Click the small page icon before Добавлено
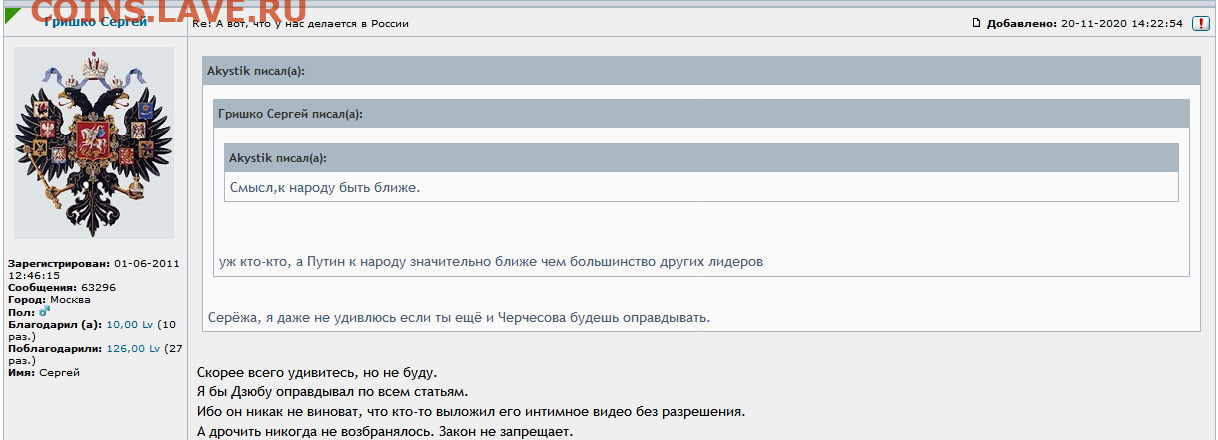 [x=976, y=23]
